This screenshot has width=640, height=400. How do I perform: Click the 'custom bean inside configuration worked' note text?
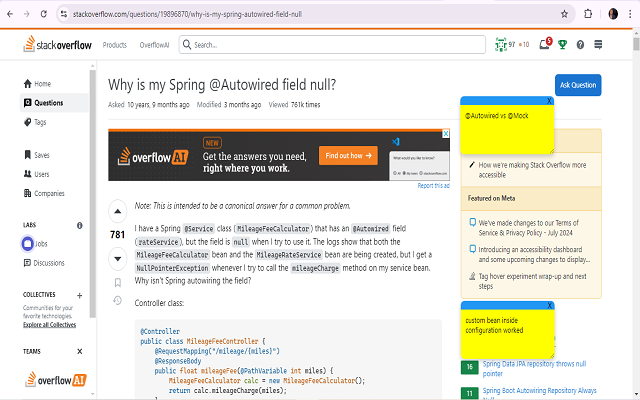click(x=494, y=325)
